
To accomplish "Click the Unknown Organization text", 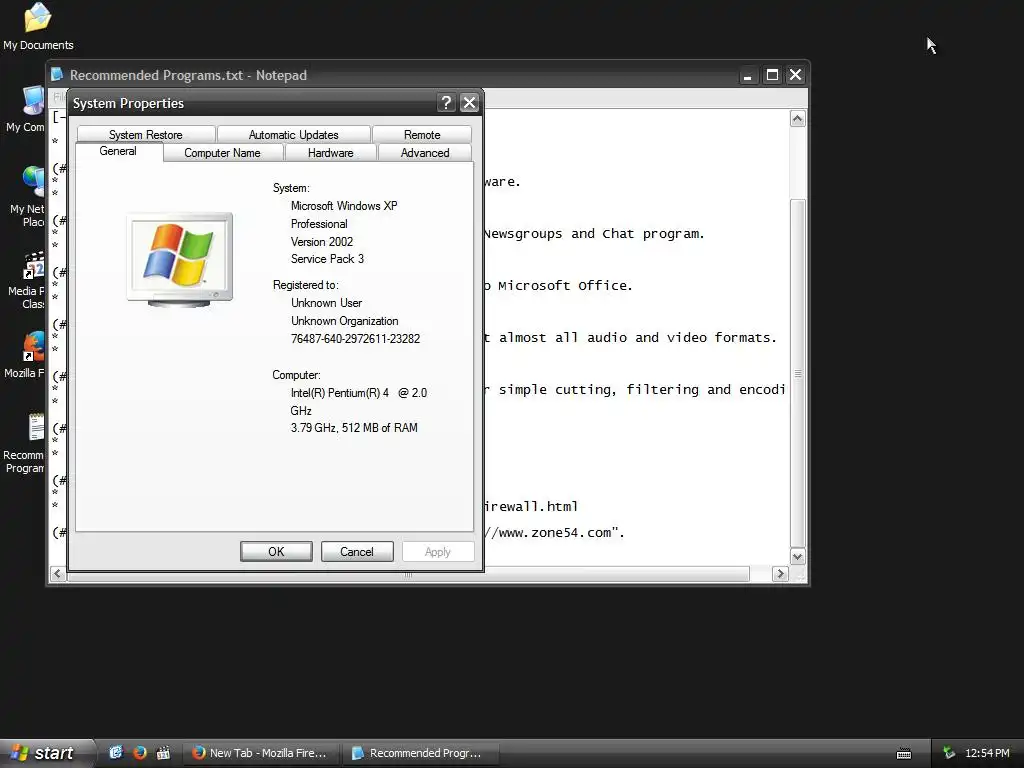I will pos(344,321).
